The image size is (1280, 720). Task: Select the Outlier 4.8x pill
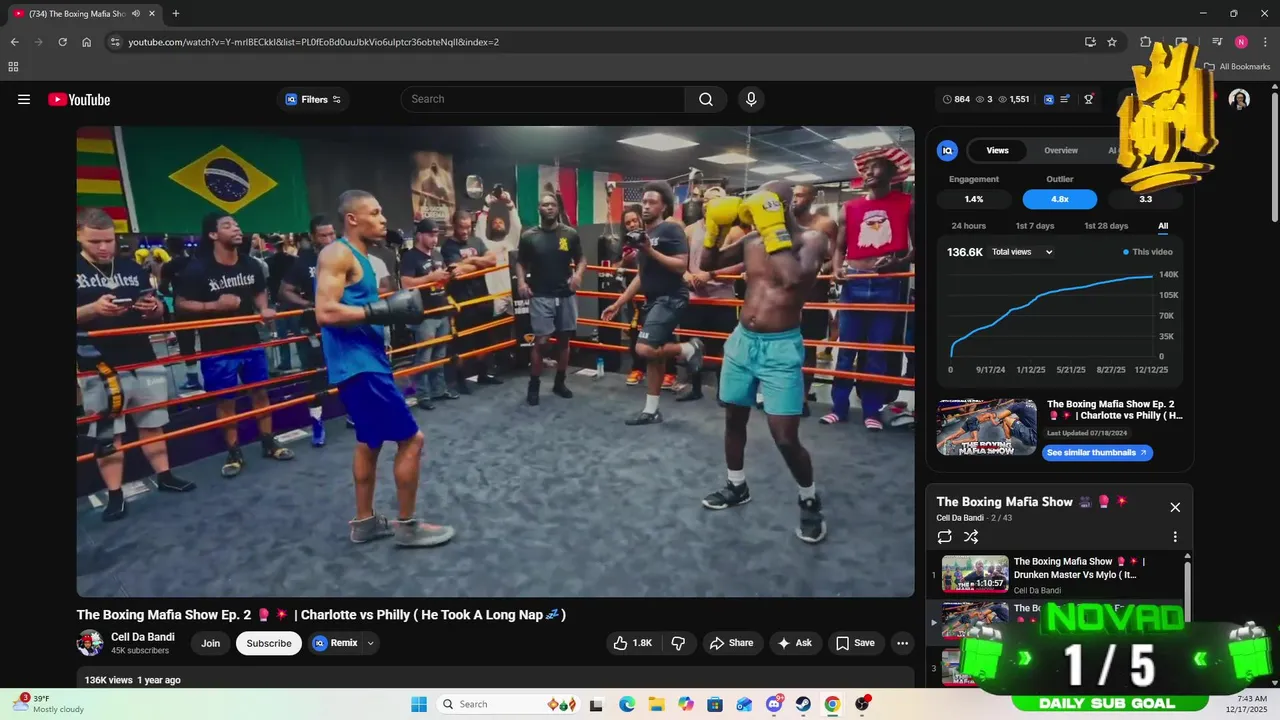click(1060, 199)
